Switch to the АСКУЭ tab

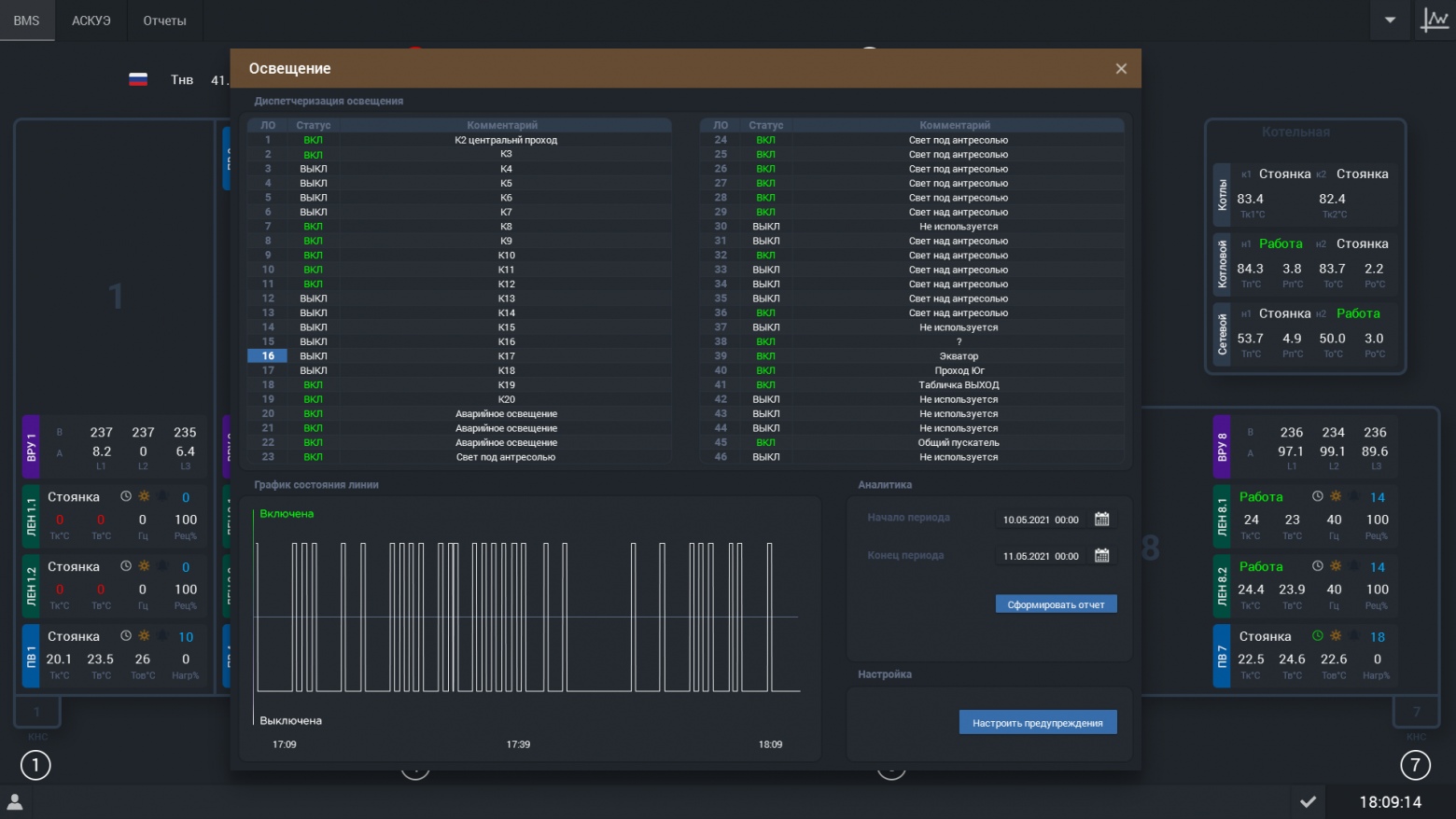(91, 21)
